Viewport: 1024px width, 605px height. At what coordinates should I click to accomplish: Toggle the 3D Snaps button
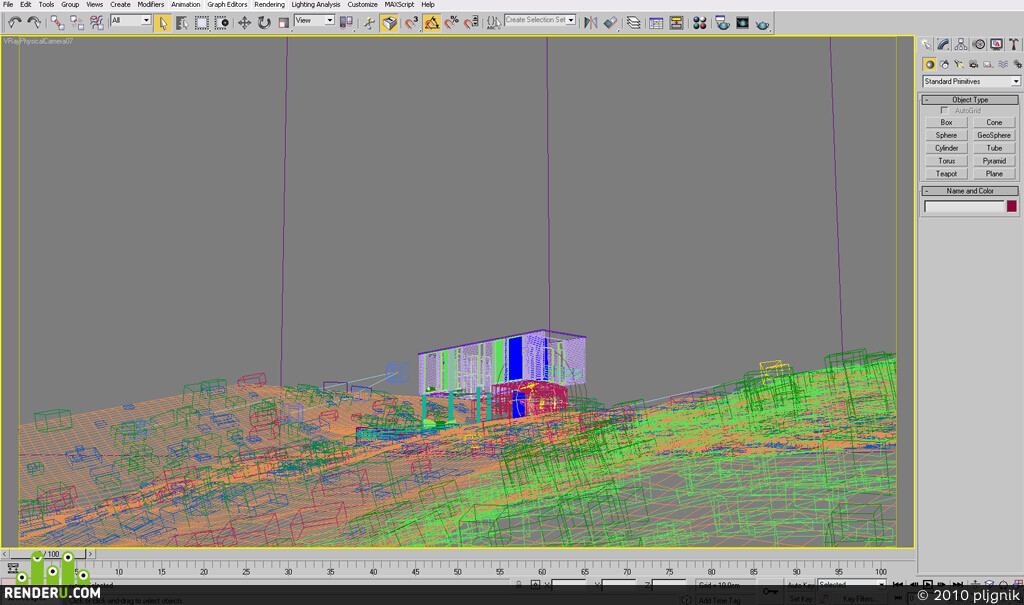[411, 23]
